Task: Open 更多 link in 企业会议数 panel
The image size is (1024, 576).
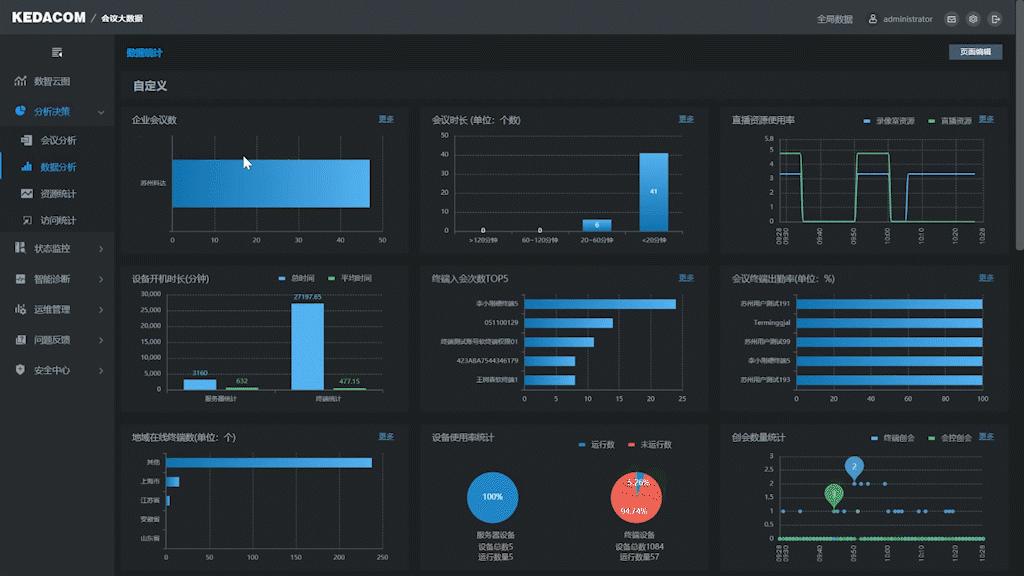Action: coord(386,119)
